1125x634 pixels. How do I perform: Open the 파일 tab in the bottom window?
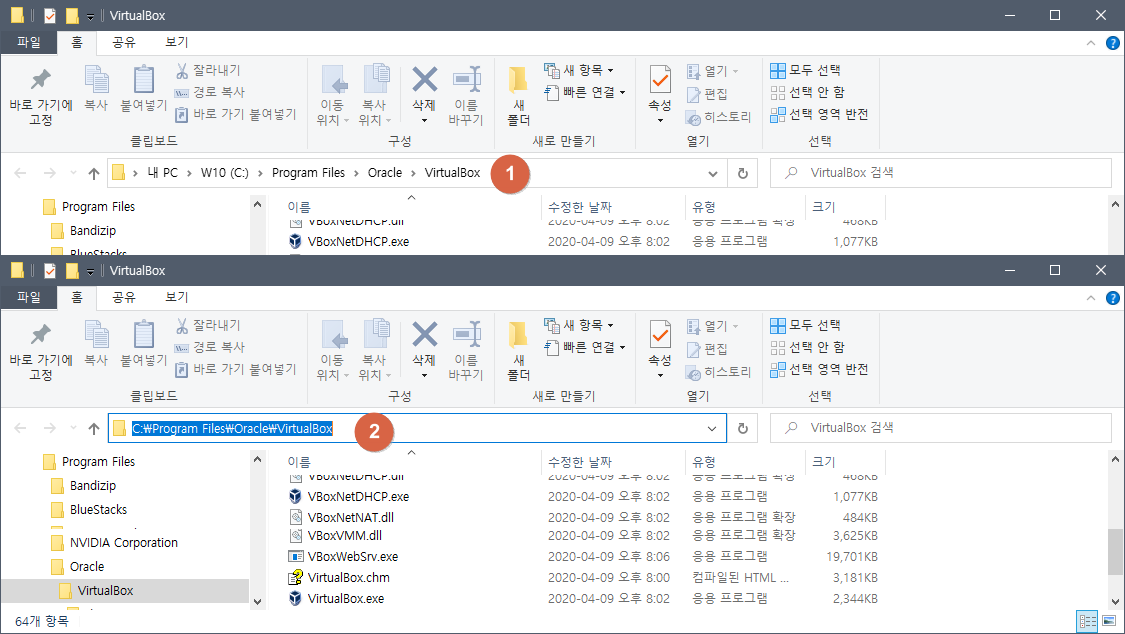point(29,297)
